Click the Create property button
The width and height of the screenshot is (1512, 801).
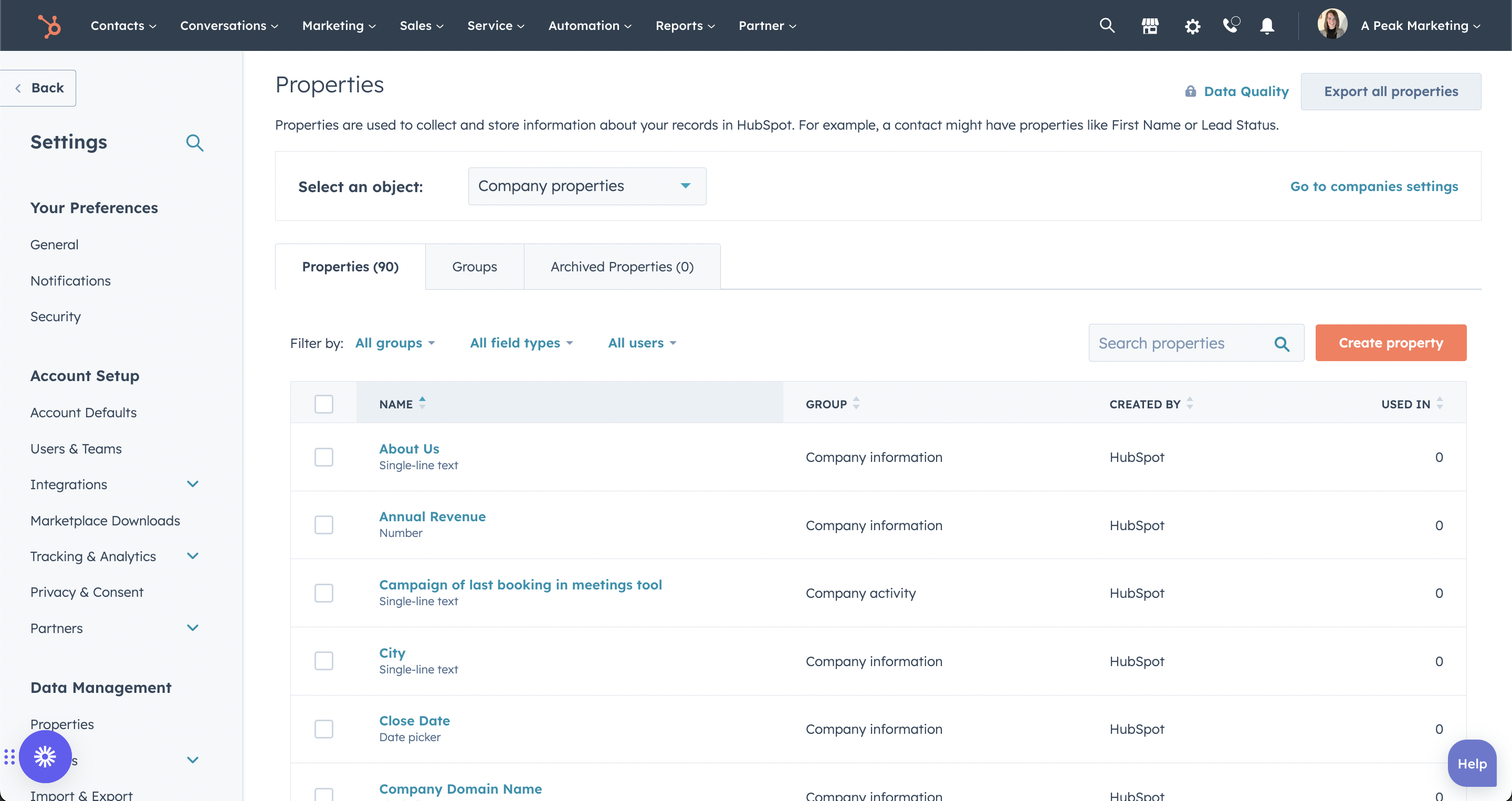point(1391,343)
